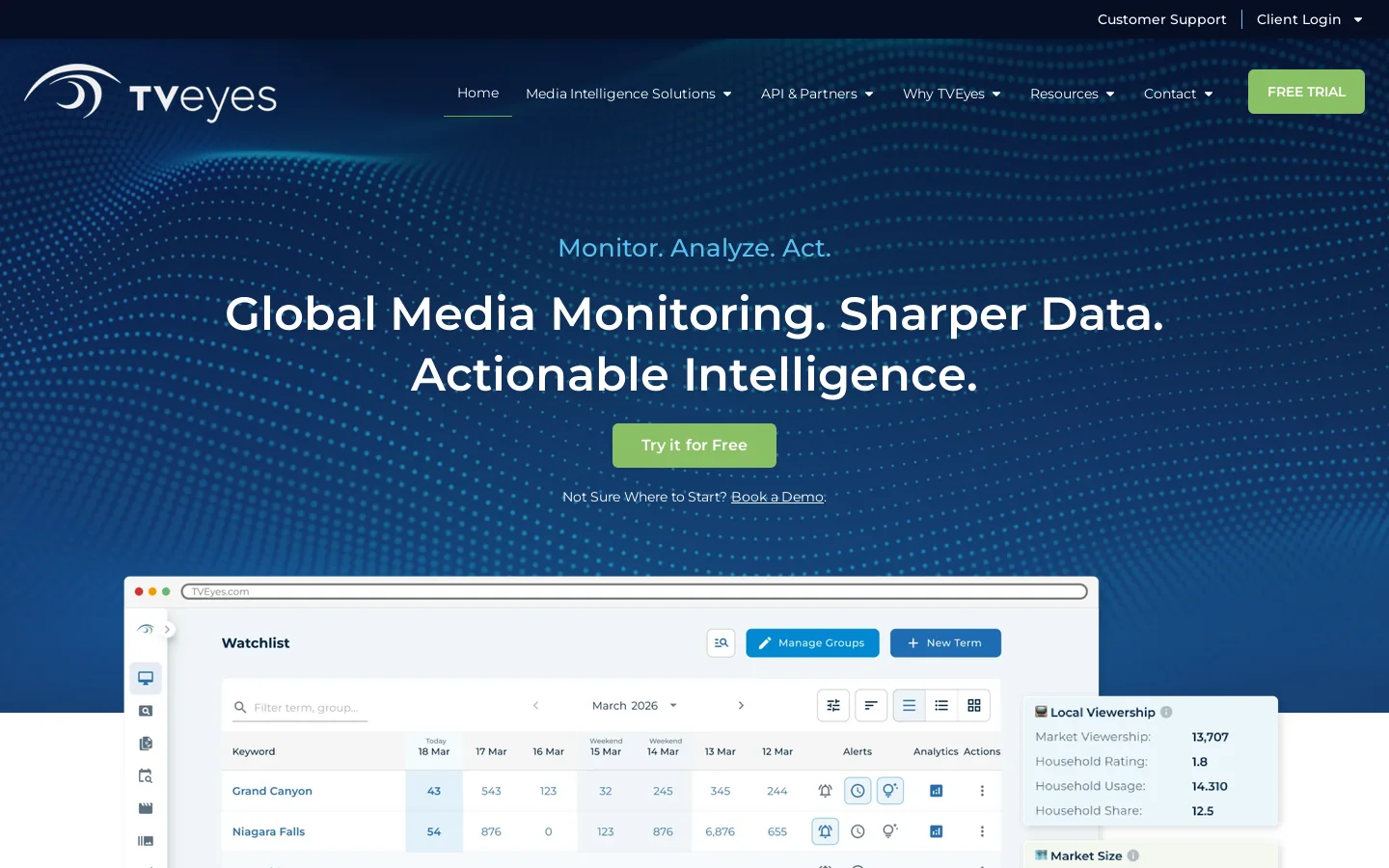Open three-dot actions menu for Niagara Falls
The width and height of the screenshot is (1389, 868).
click(x=982, y=831)
